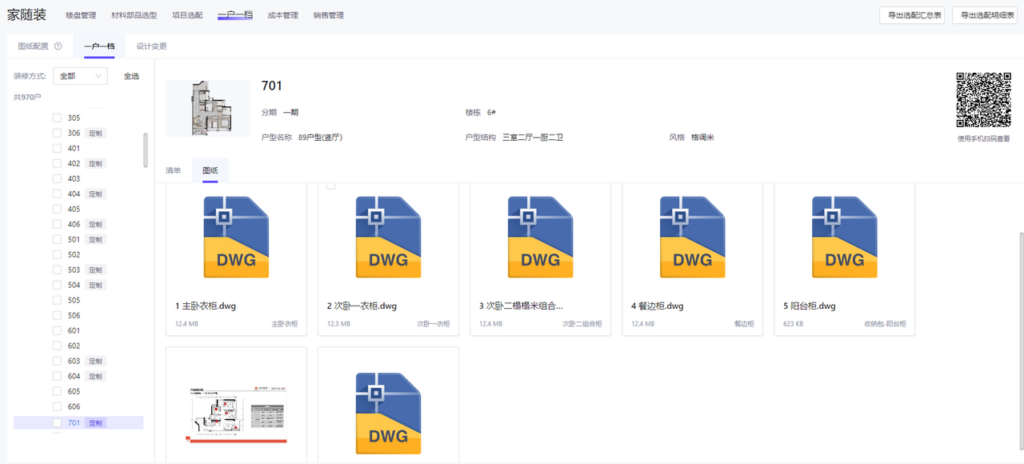Click the DWG icon in second row
This screenshot has height=464, width=1024.
pos(388,412)
